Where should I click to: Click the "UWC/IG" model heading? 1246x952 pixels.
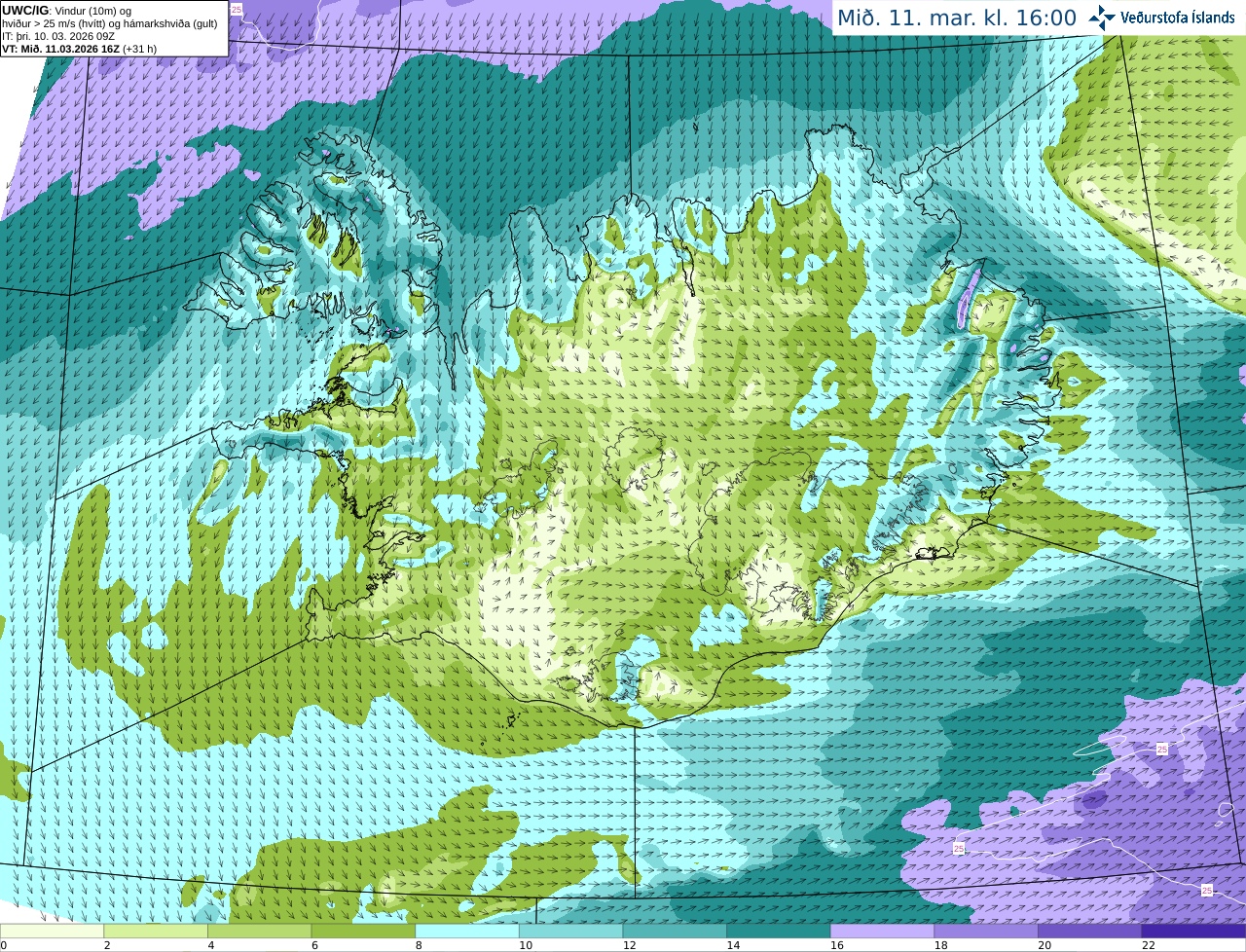[24, 11]
